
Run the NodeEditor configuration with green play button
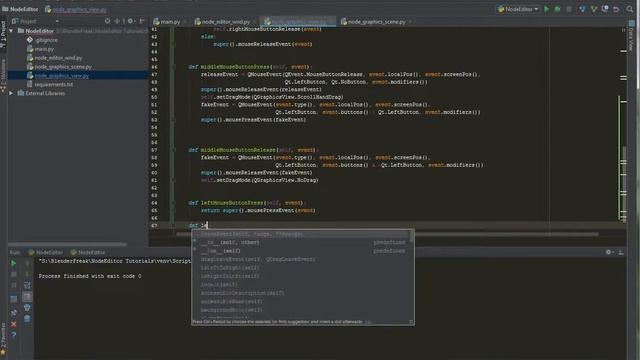tap(547, 9)
